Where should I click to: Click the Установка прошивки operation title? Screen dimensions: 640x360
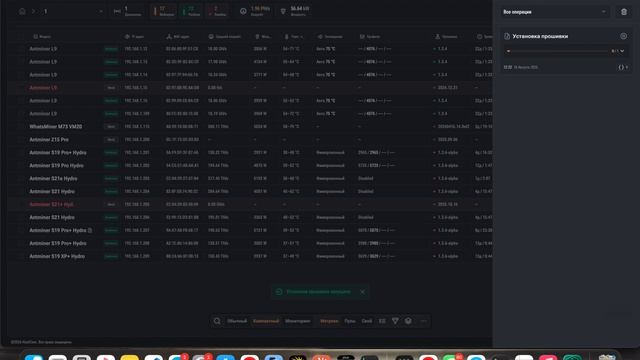[540, 36]
